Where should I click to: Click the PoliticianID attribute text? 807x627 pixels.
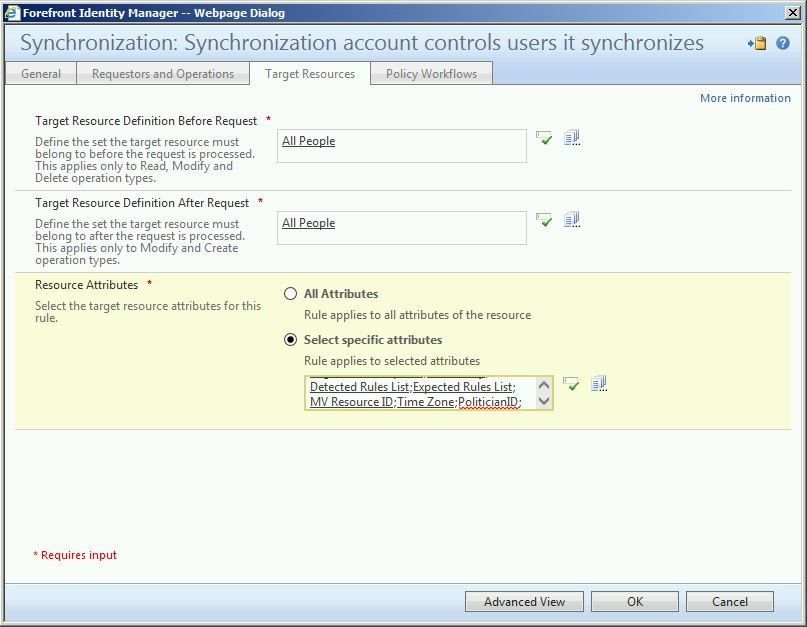[x=488, y=402]
